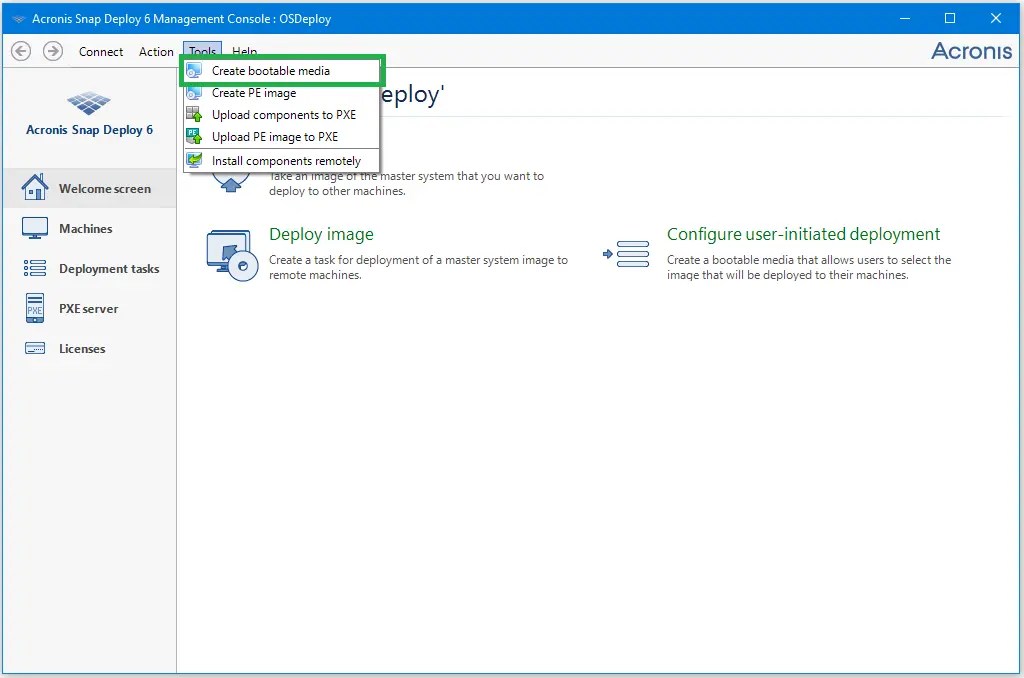Go to Welcome screen
1024x678 pixels.
click(x=89, y=189)
